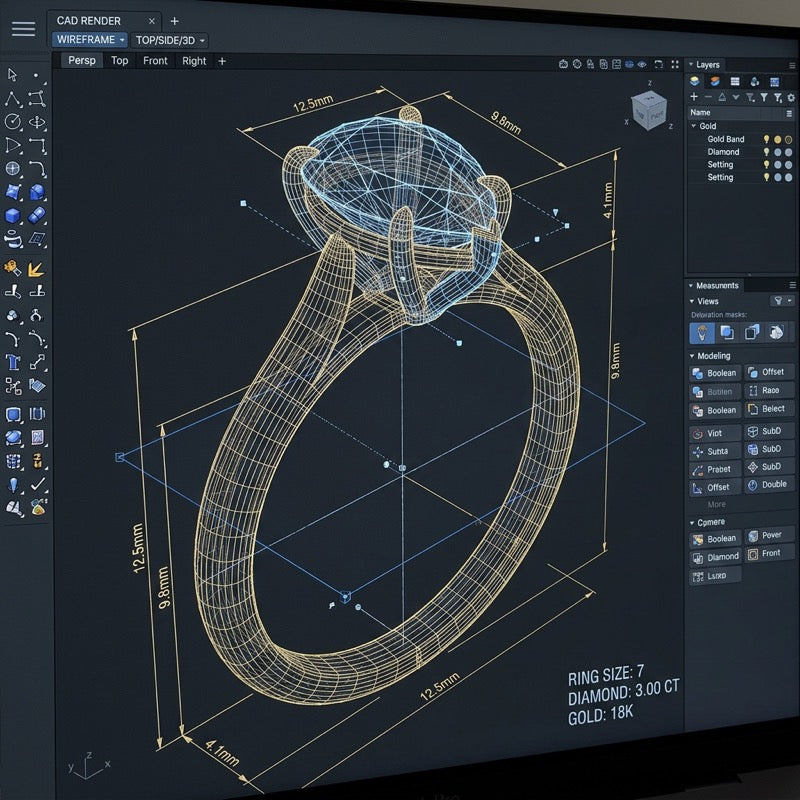Toggle eye icon in viewport toolbar
The width and height of the screenshot is (800, 800).
pyautogui.click(x=642, y=64)
